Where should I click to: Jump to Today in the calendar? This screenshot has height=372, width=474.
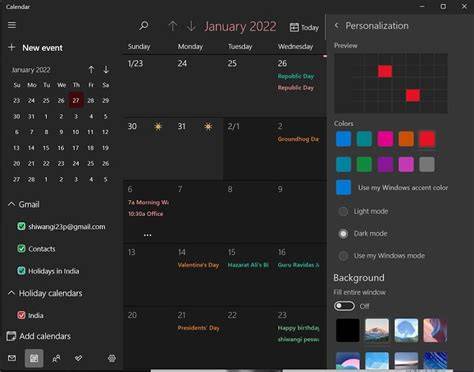point(304,27)
